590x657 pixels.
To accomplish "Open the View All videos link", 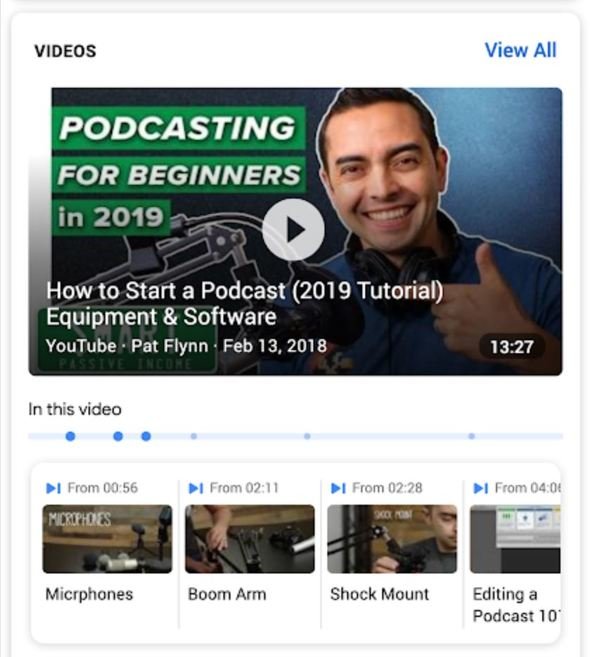I will (520, 50).
